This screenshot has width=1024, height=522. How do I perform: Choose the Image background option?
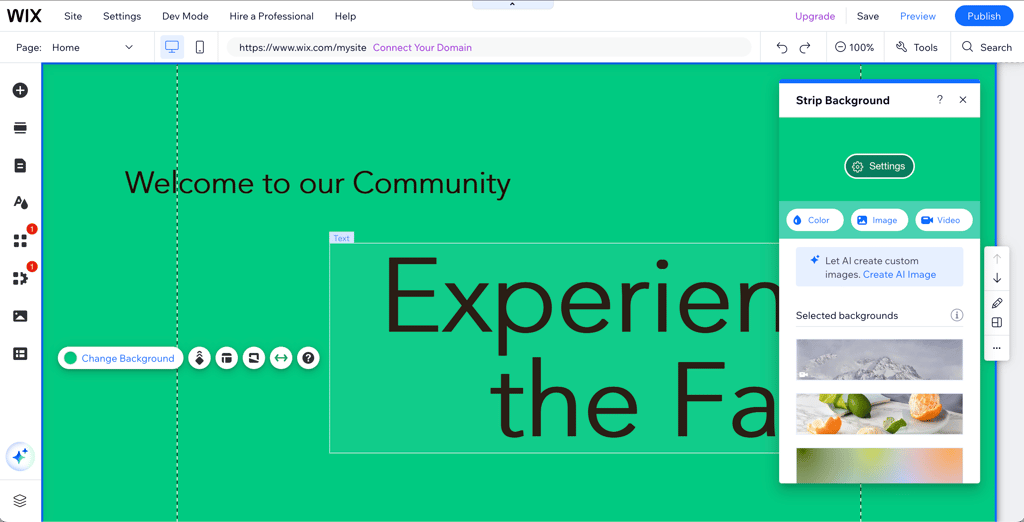(x=879, y=220)
